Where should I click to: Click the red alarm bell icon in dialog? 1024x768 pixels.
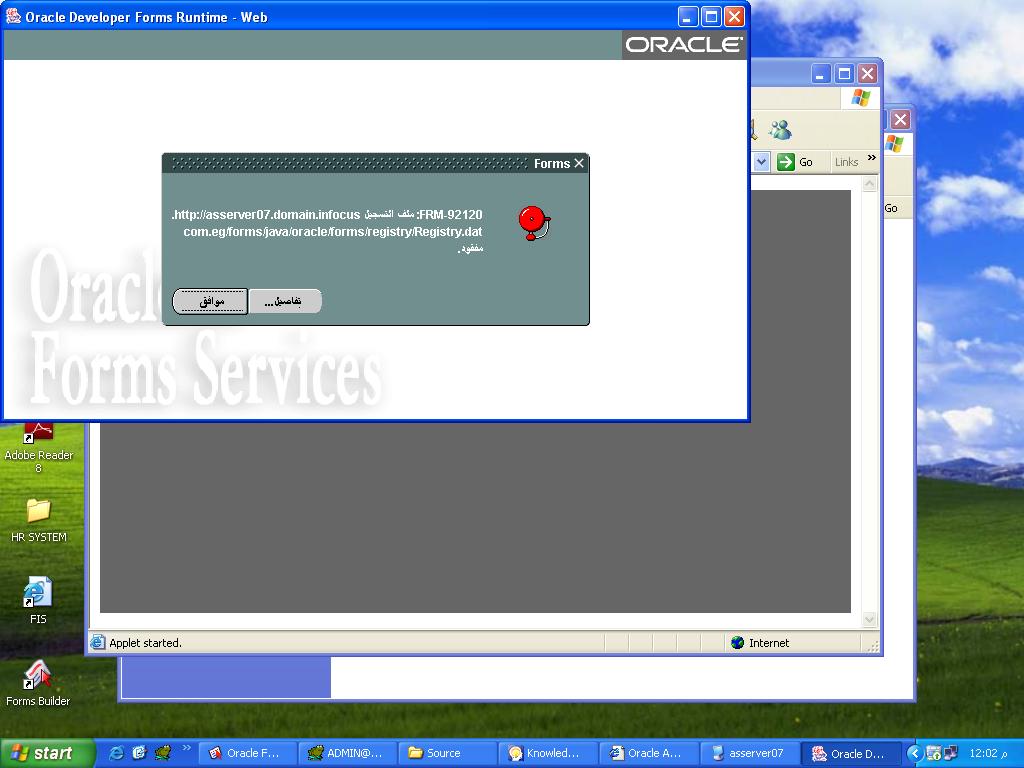tap(534, 223)
